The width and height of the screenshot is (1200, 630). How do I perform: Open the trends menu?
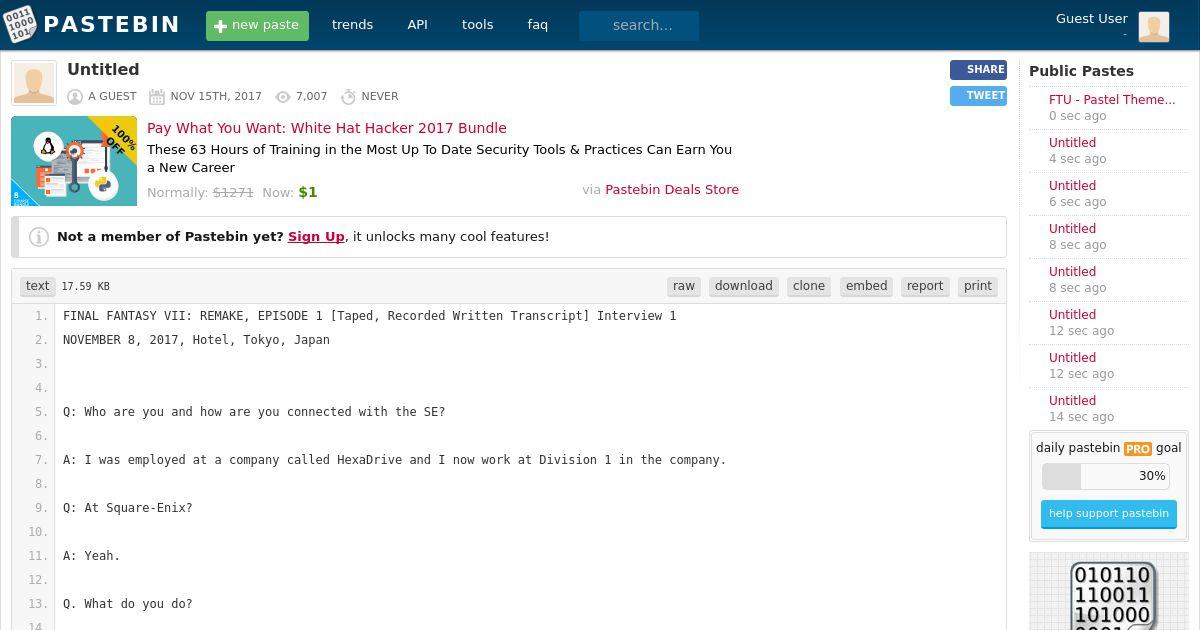click(x=352, y=25)
